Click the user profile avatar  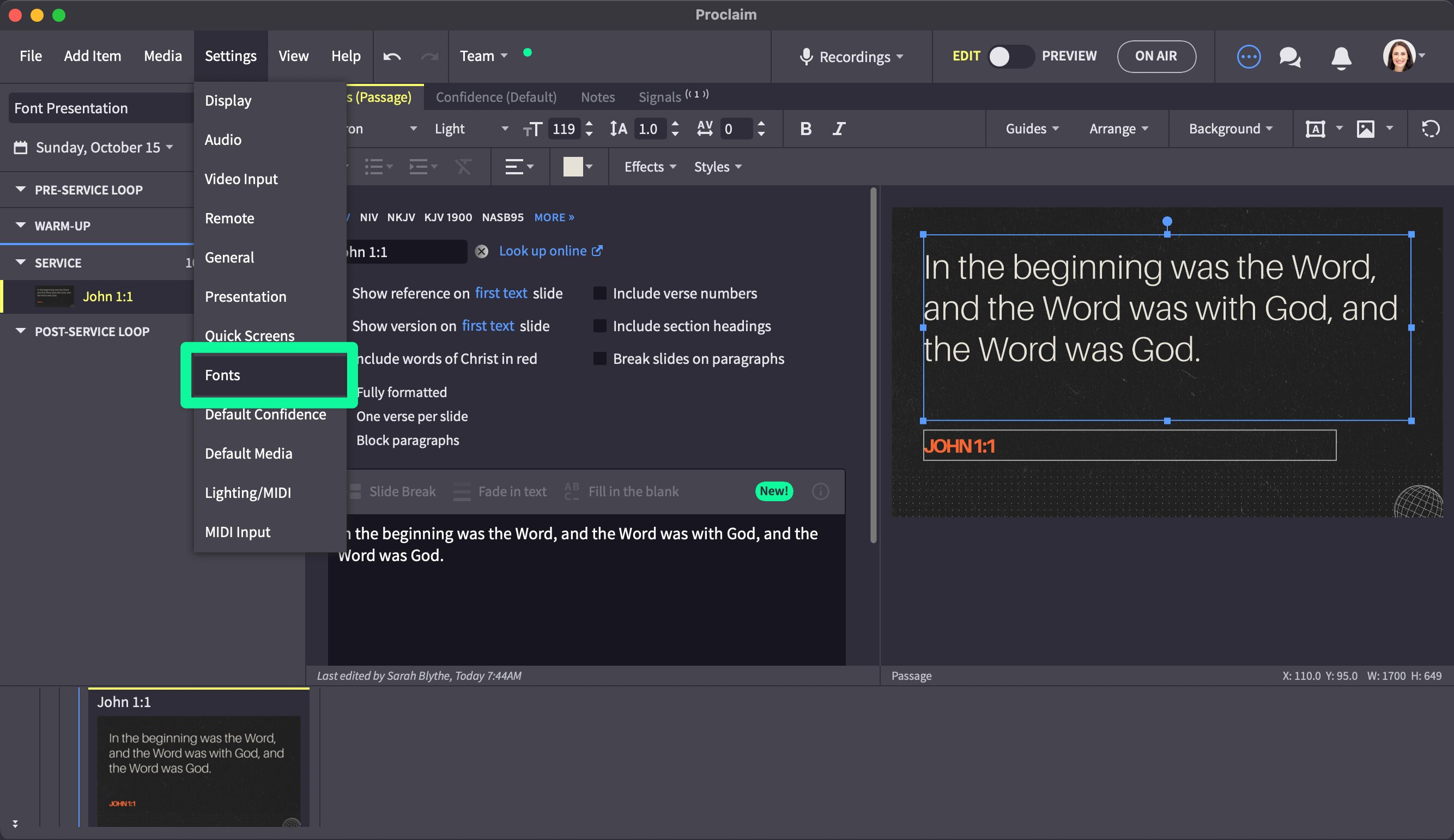click(1398, 56)
